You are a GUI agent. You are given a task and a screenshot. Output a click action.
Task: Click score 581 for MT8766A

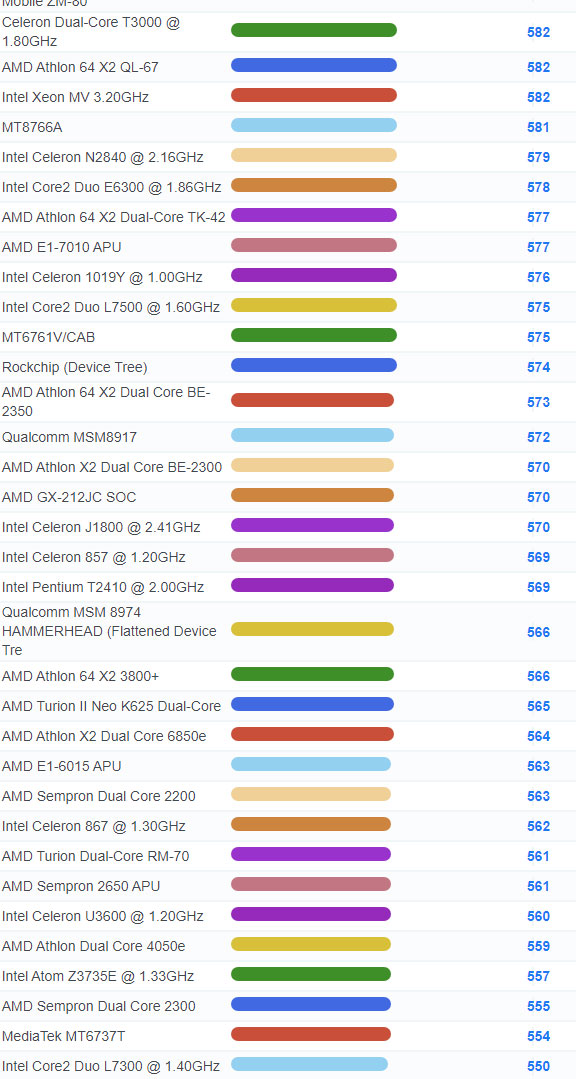pyautogui.click(x=538, y=127)
